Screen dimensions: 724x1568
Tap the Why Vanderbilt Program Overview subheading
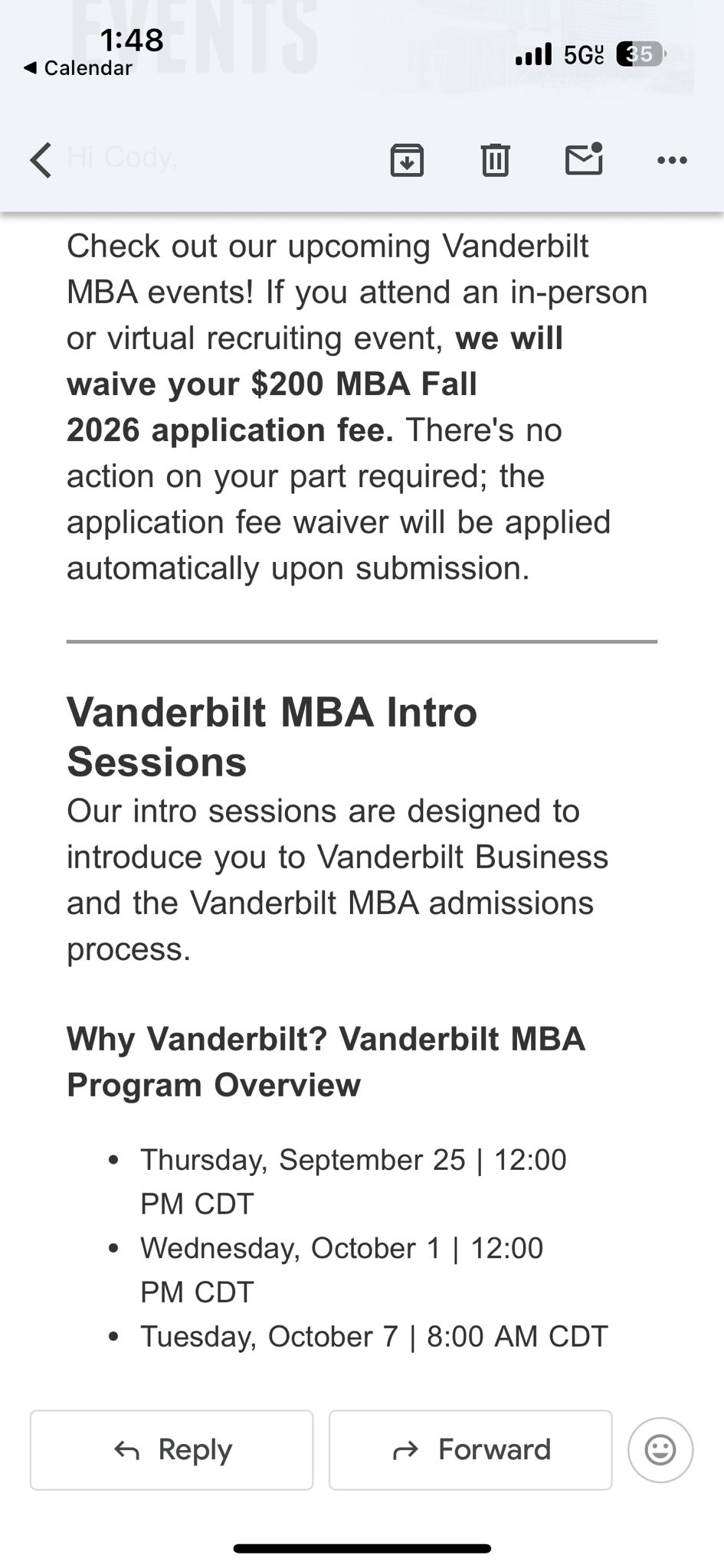pos(326,1061)
